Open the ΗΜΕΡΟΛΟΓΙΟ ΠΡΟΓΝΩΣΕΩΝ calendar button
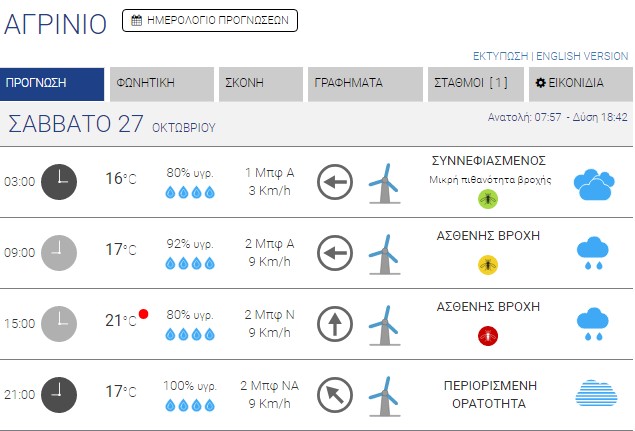The width and height of the screenshot is (635, 431). (x=210, y=19)
